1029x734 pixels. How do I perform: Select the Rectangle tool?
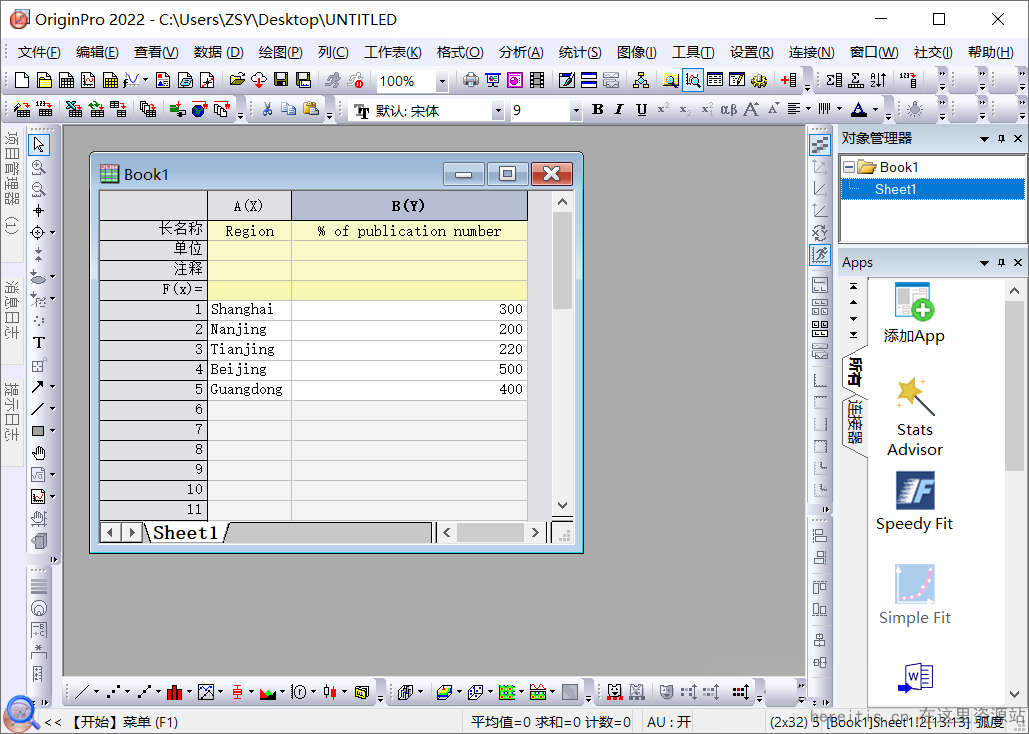[38, 431]
